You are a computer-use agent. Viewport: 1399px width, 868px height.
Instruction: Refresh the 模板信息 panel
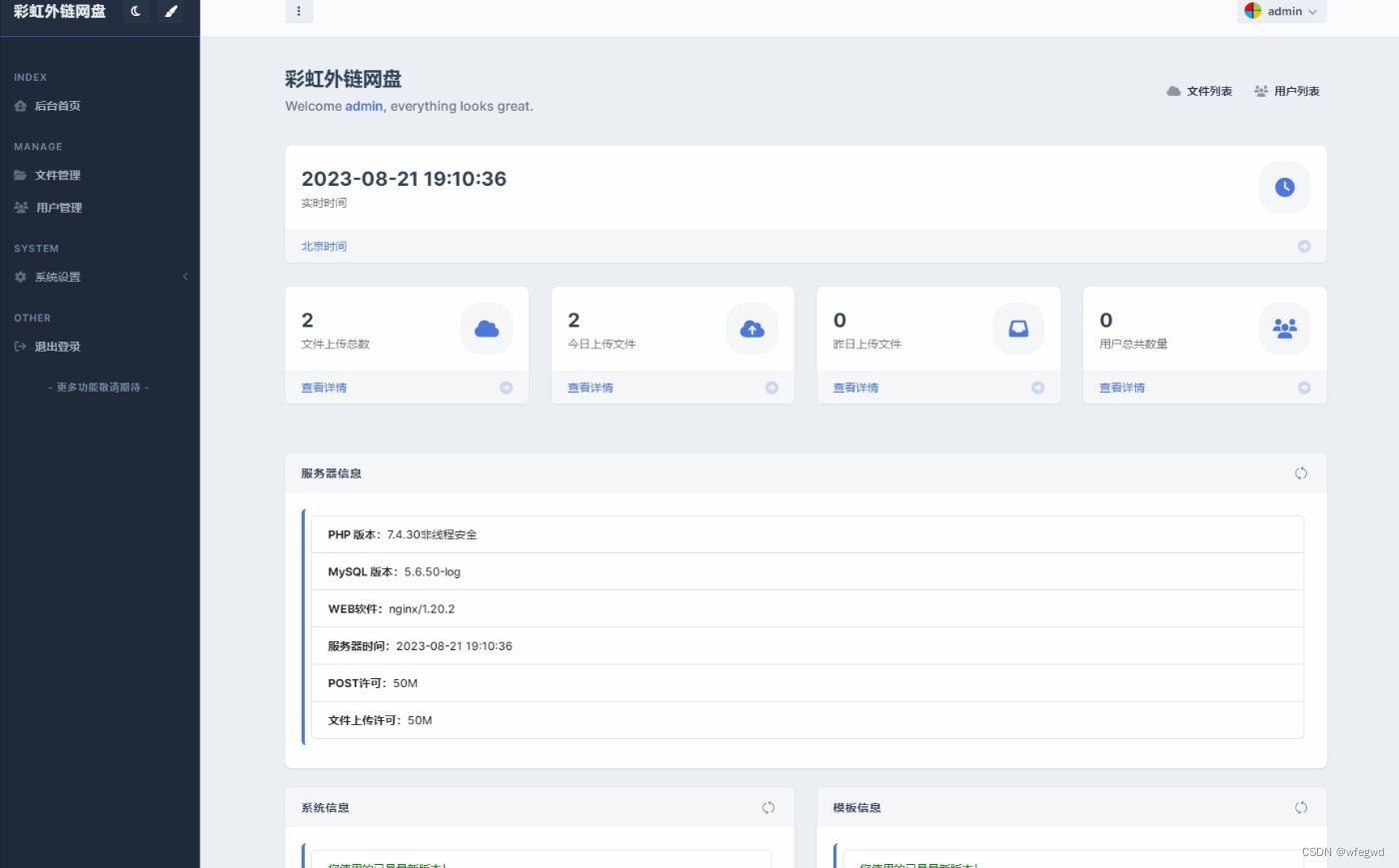[x=1300, y=807]
